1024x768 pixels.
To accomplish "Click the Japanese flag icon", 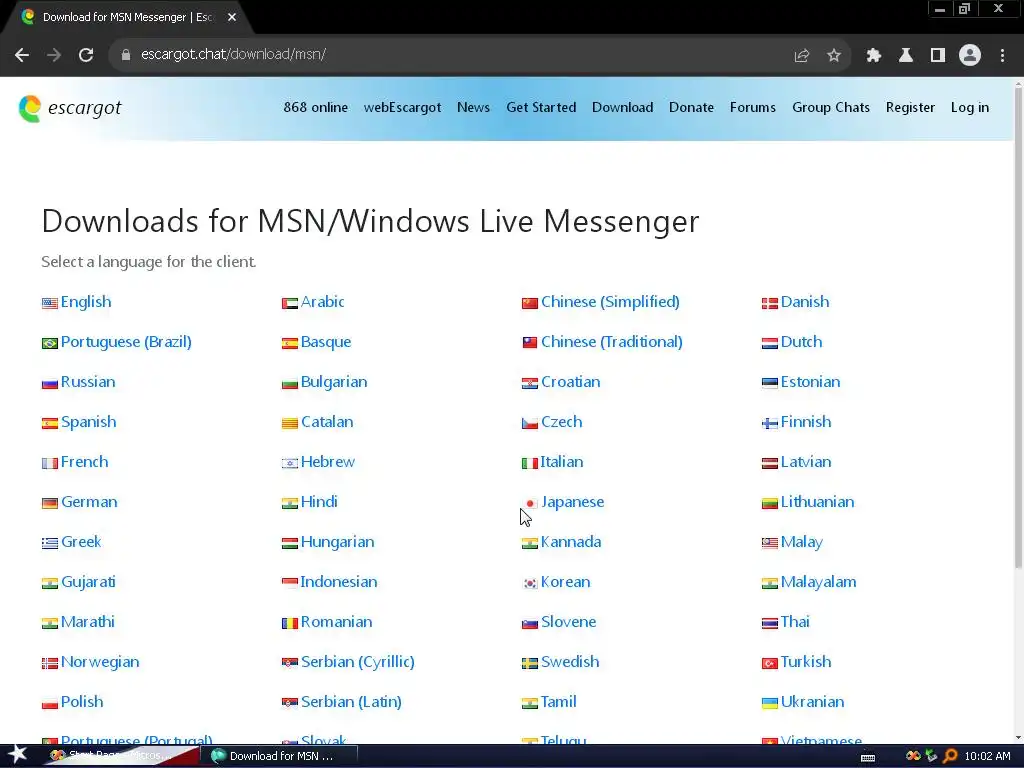I will click(x=530, y=503).
